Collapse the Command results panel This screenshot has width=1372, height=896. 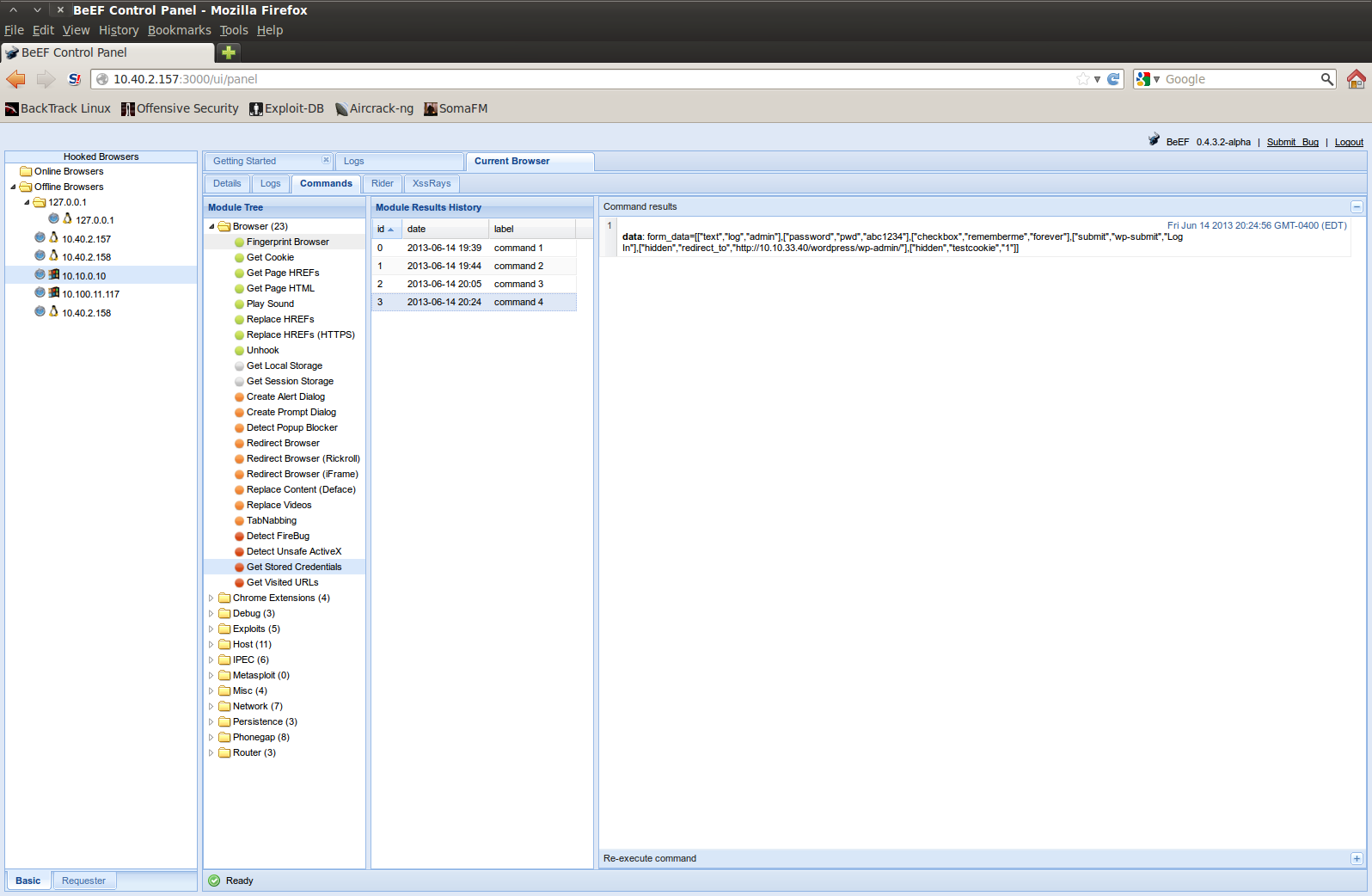pos(1357,206)
